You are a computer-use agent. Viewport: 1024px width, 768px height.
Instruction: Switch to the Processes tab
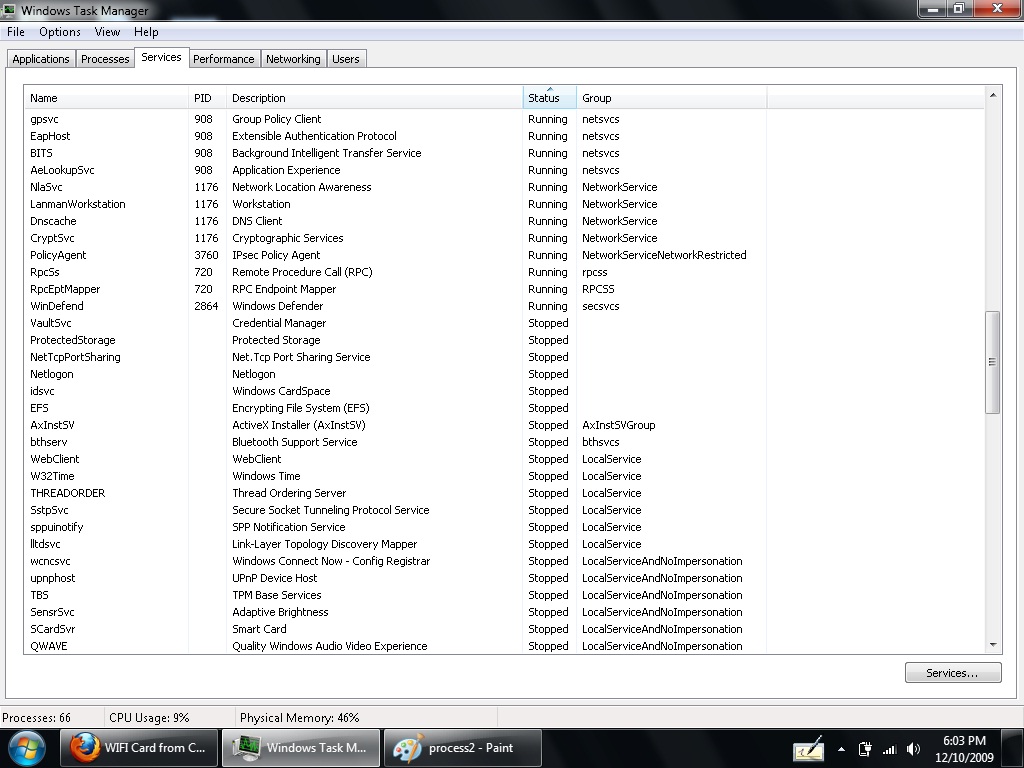coord(105,59)
